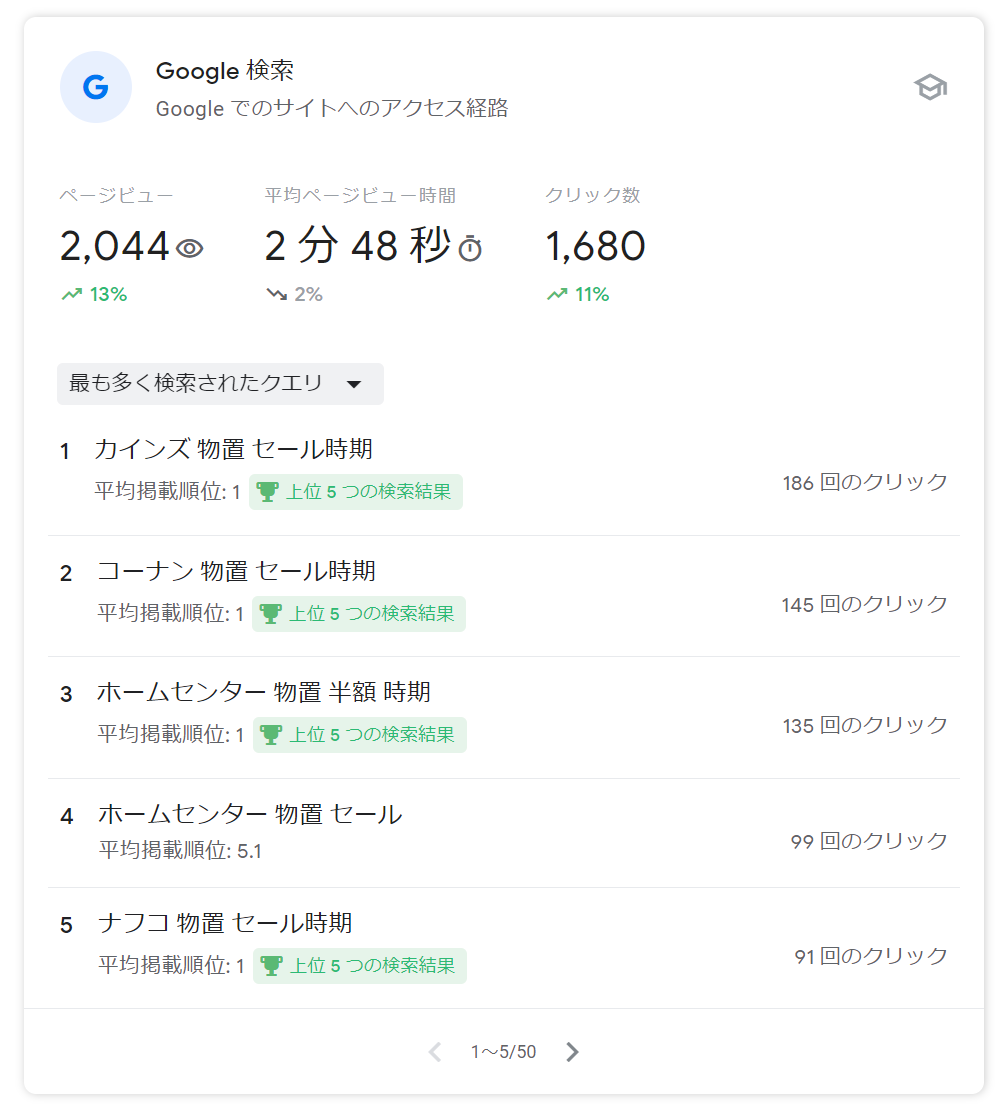
Task: Select query ナフコ 物置 セール時期
Action: pos(225,923)
